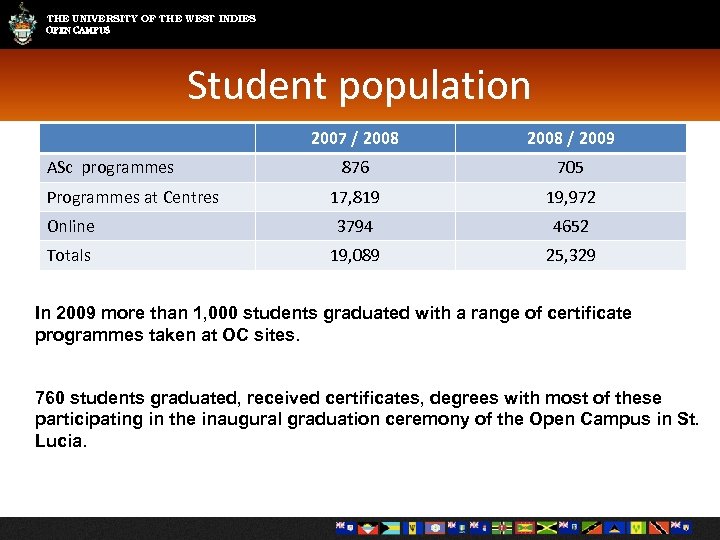Select the Grenada flag

click(525, 529)
